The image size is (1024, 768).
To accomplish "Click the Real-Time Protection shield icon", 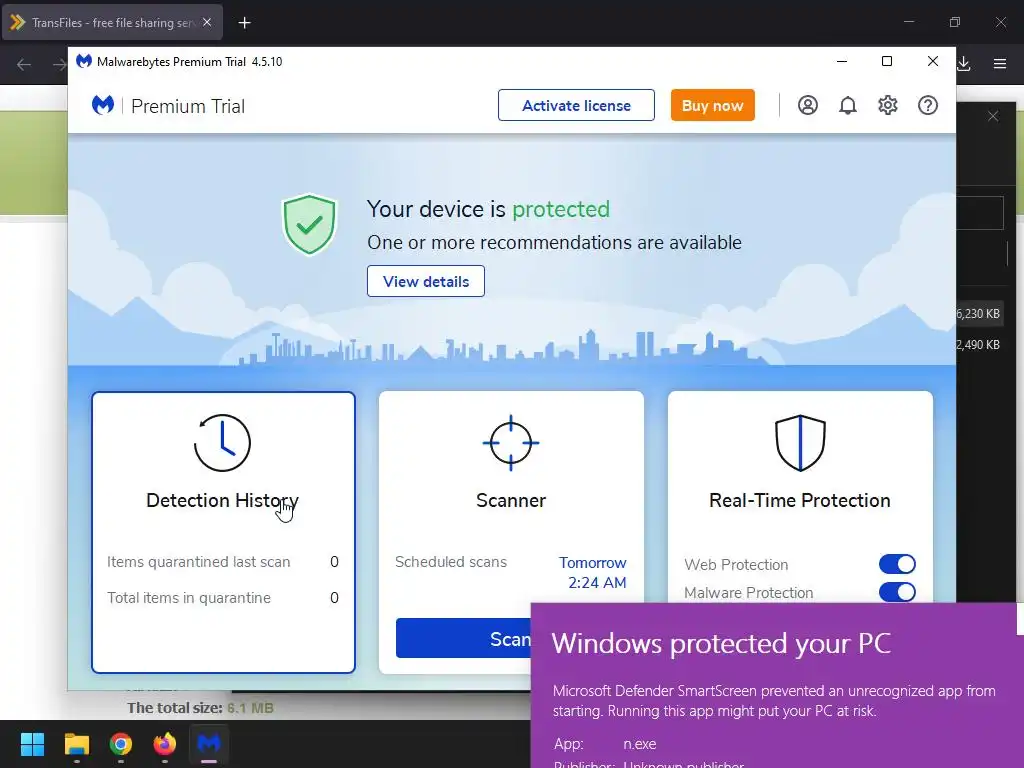I will click(x=800, y=443).
